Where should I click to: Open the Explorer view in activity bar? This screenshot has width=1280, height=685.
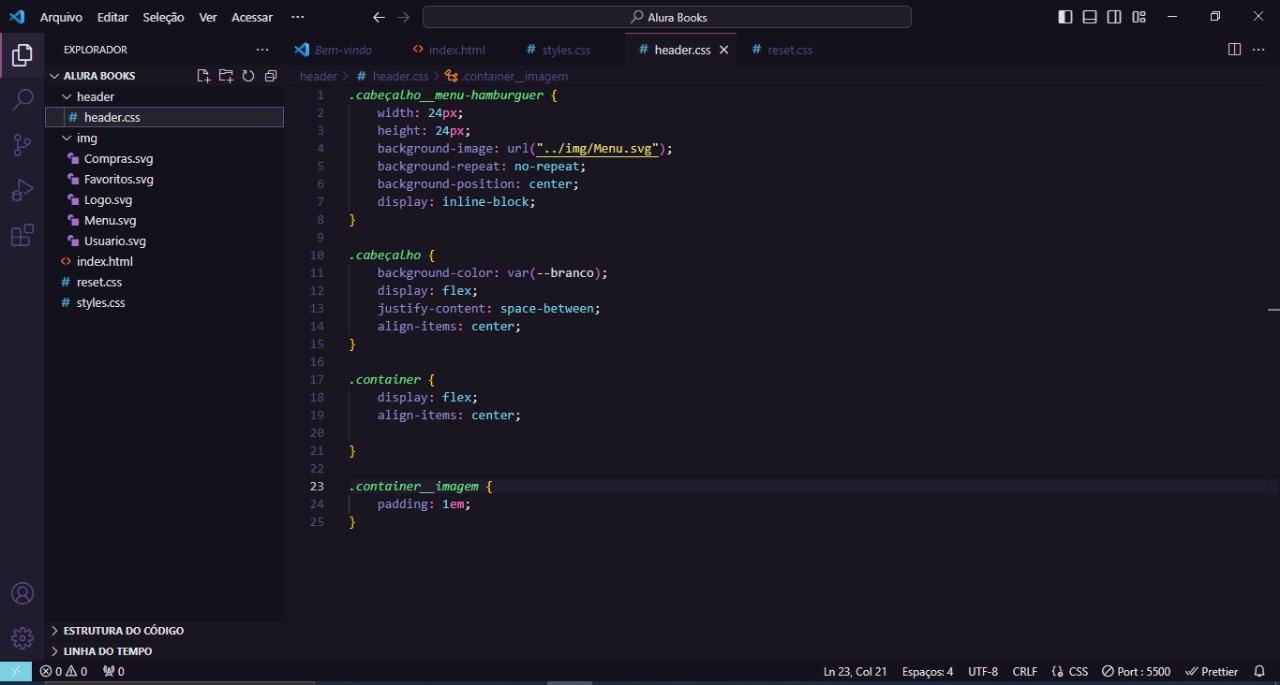[x=22, y=56]
